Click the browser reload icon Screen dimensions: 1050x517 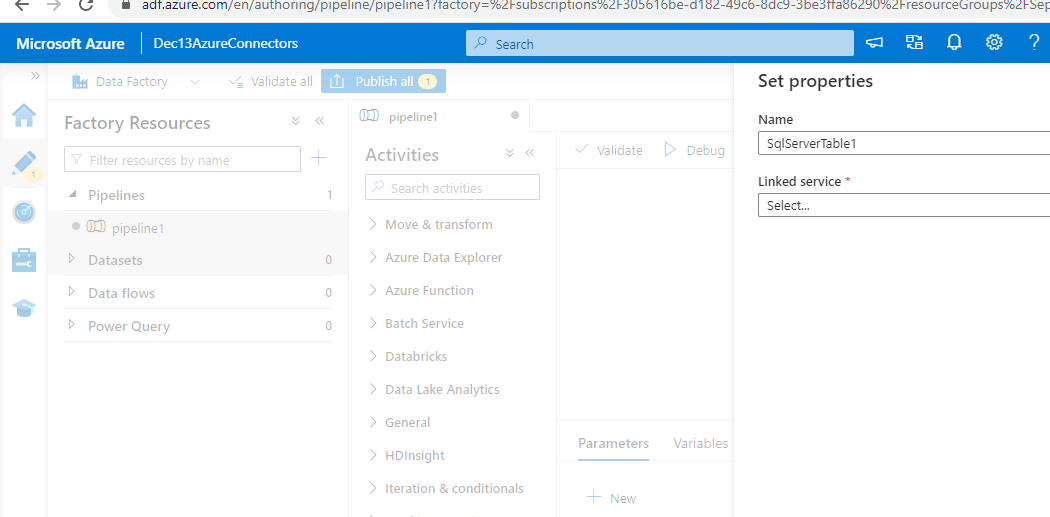[85, 5]
